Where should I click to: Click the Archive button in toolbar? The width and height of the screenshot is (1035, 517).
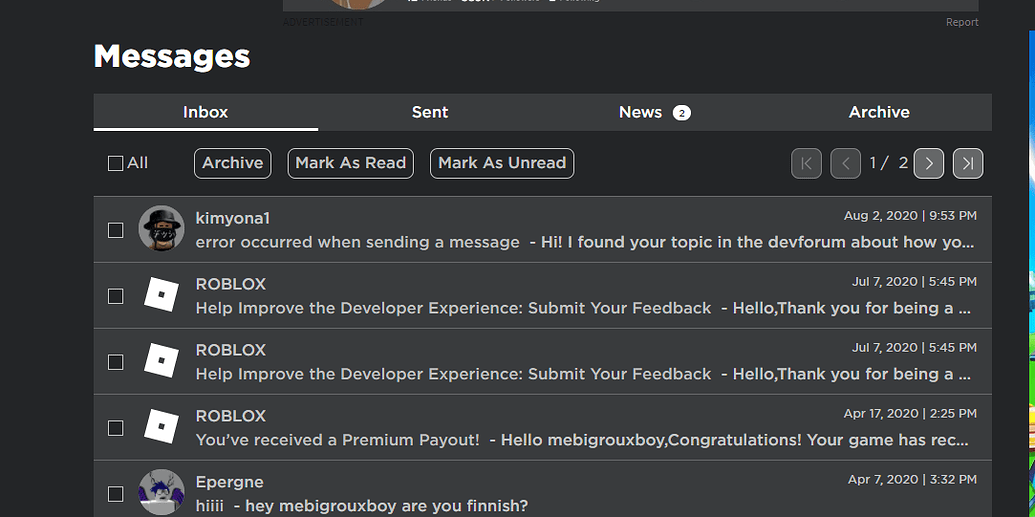pyautogui.click(x=232, y=163)
